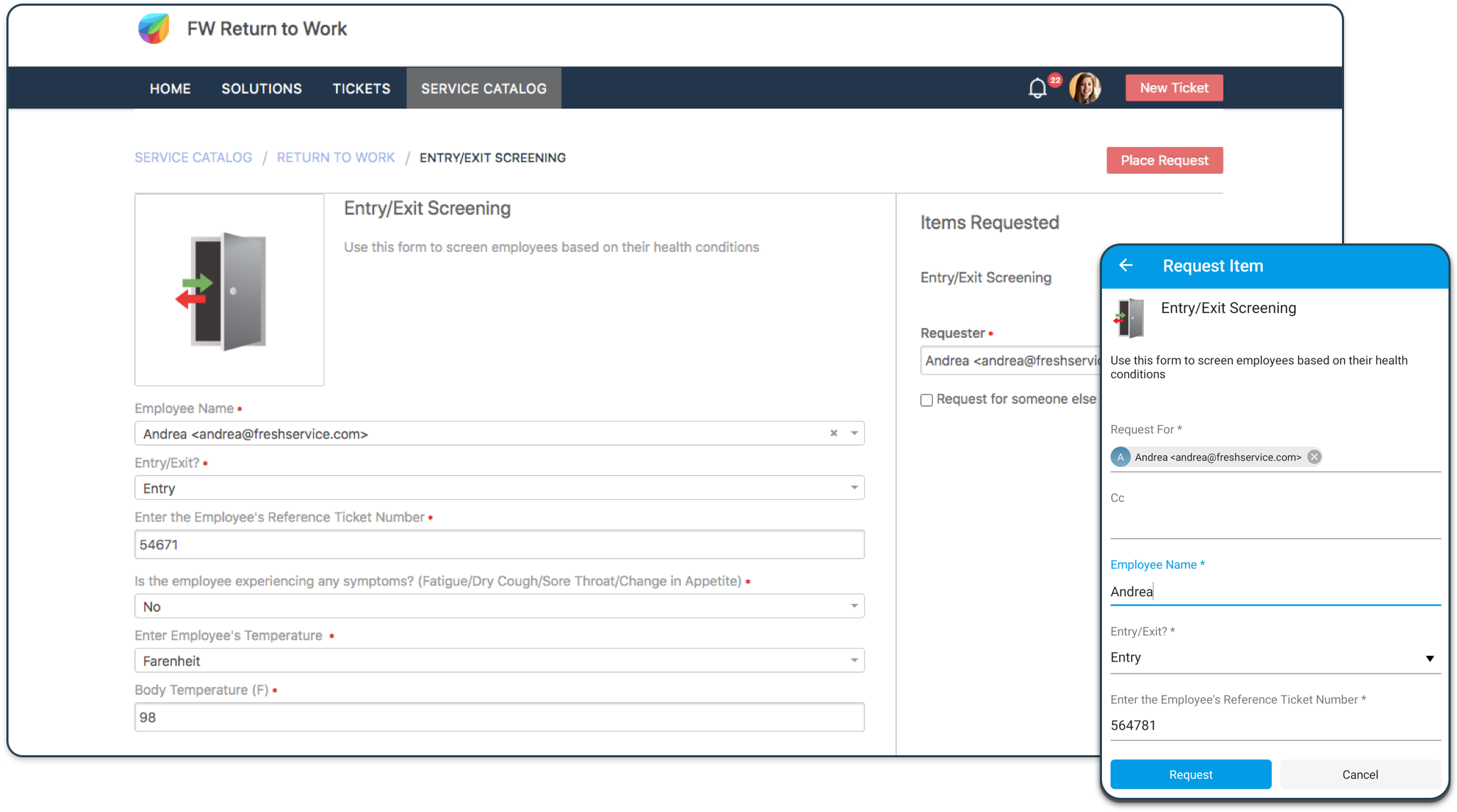Screen dimensions: 1457x812
Task: Click the user profile avatar icon
Action: coord(1086,87)
